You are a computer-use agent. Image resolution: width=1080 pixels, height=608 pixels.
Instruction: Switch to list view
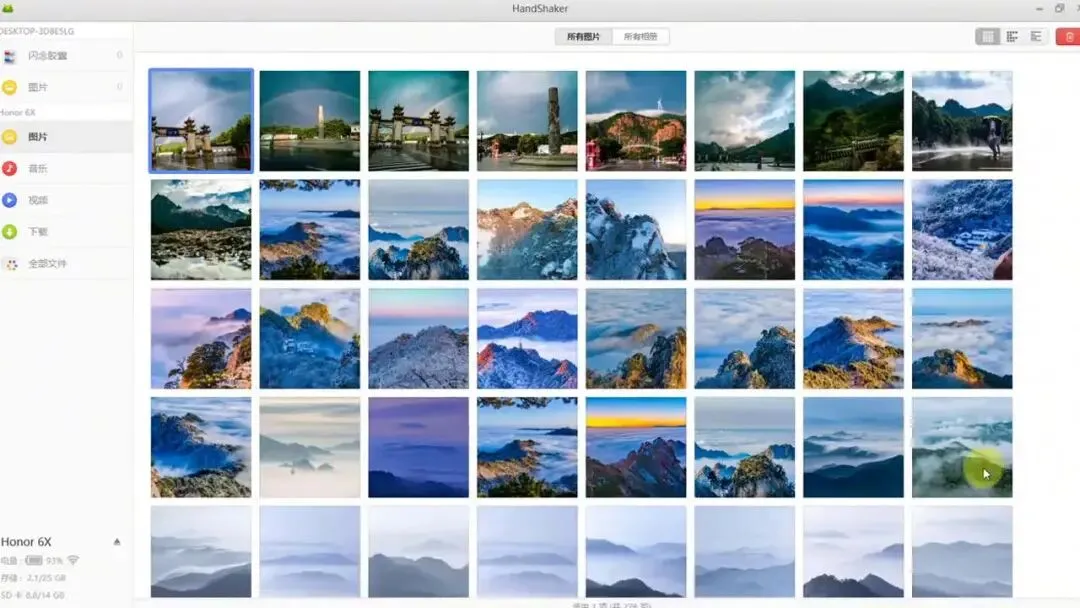[1036, 36]
